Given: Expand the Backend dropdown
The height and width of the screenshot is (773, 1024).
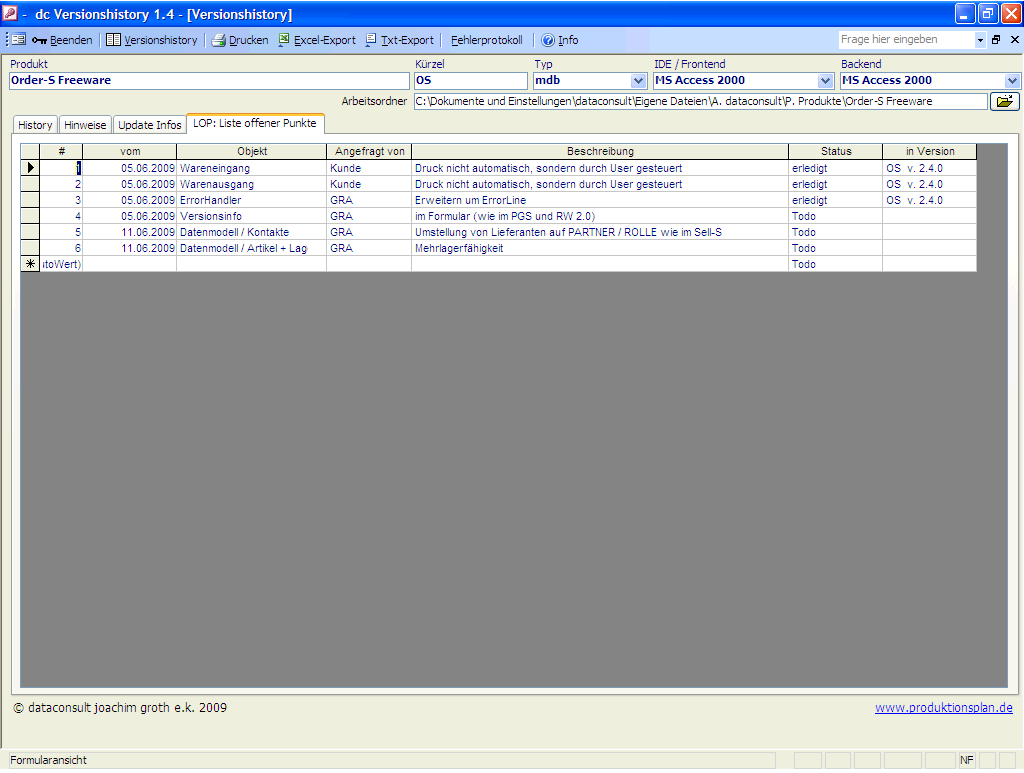Looking at the screenshot, I should point(1012,81).
